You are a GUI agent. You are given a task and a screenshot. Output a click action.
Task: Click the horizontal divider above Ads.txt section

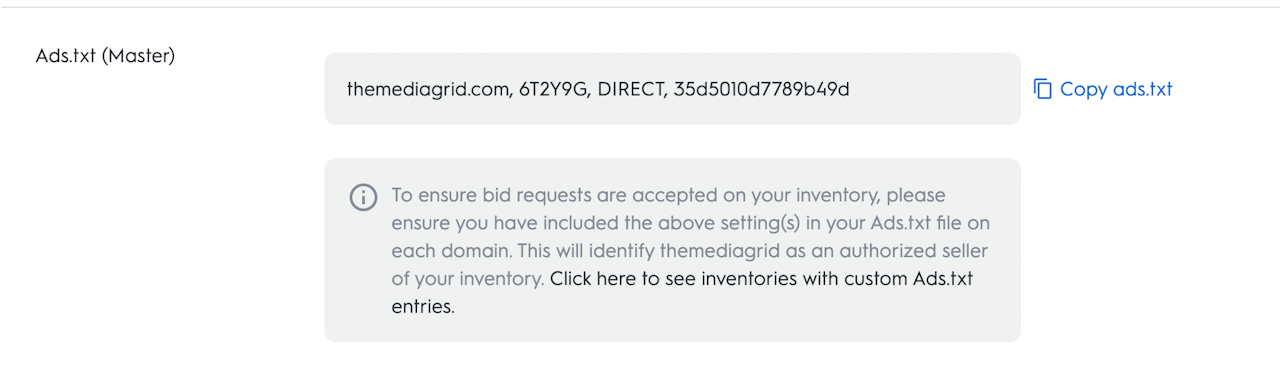pos(640,7)
